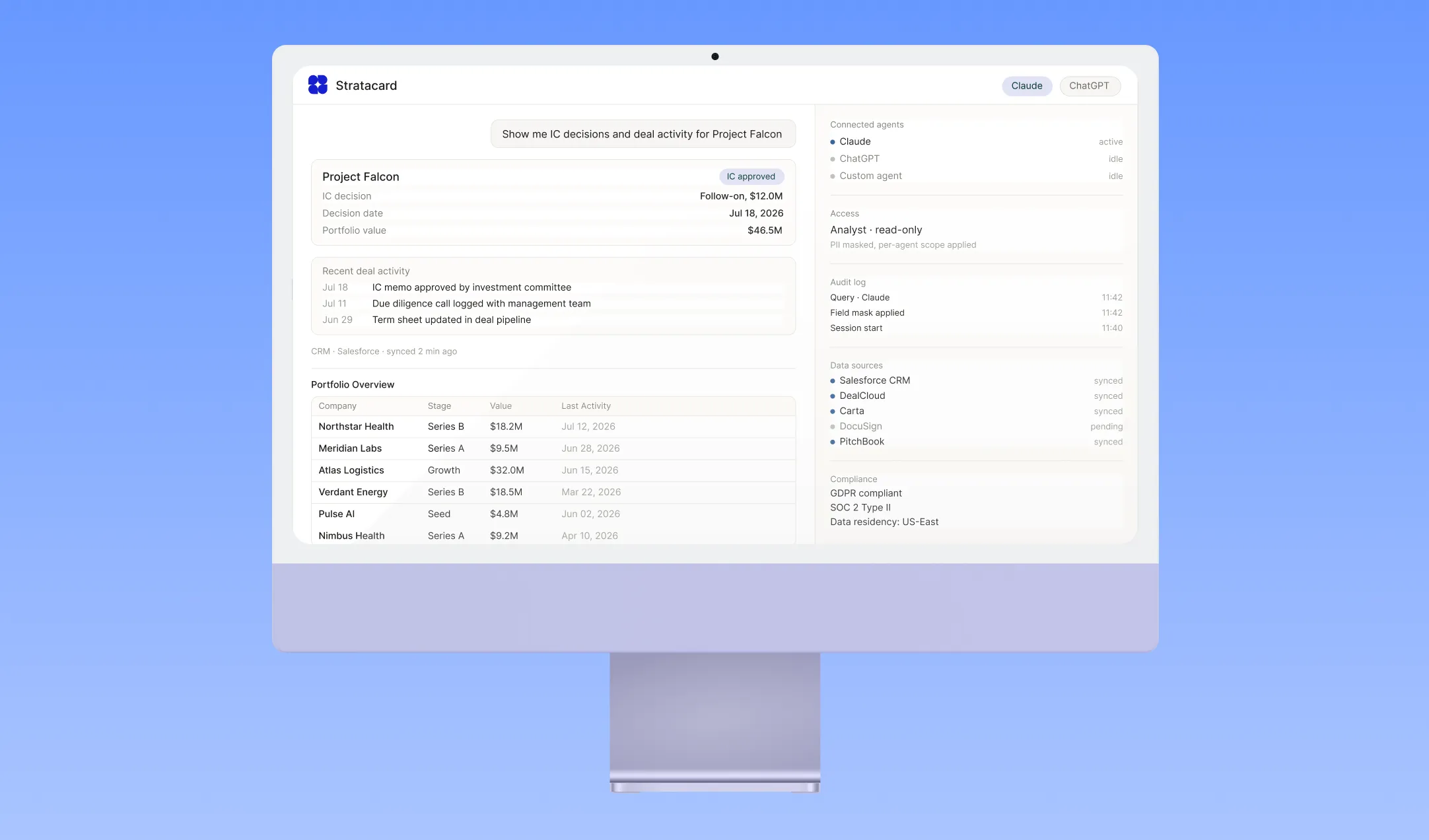This screenshot has width=1429, height=840.
Task: Sort table by Stage column header
Action: point(439,406)
